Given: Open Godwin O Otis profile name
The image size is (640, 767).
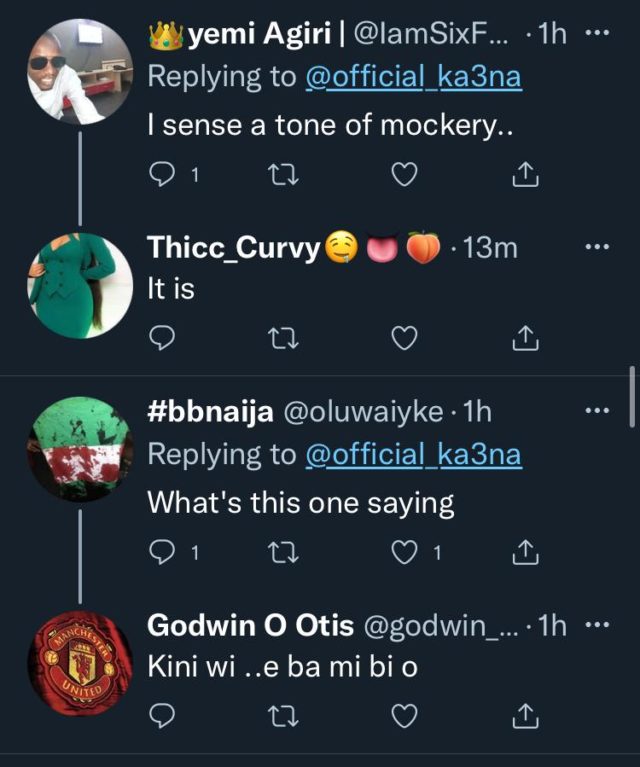Looking at the screenshot, I should [250, 626].
